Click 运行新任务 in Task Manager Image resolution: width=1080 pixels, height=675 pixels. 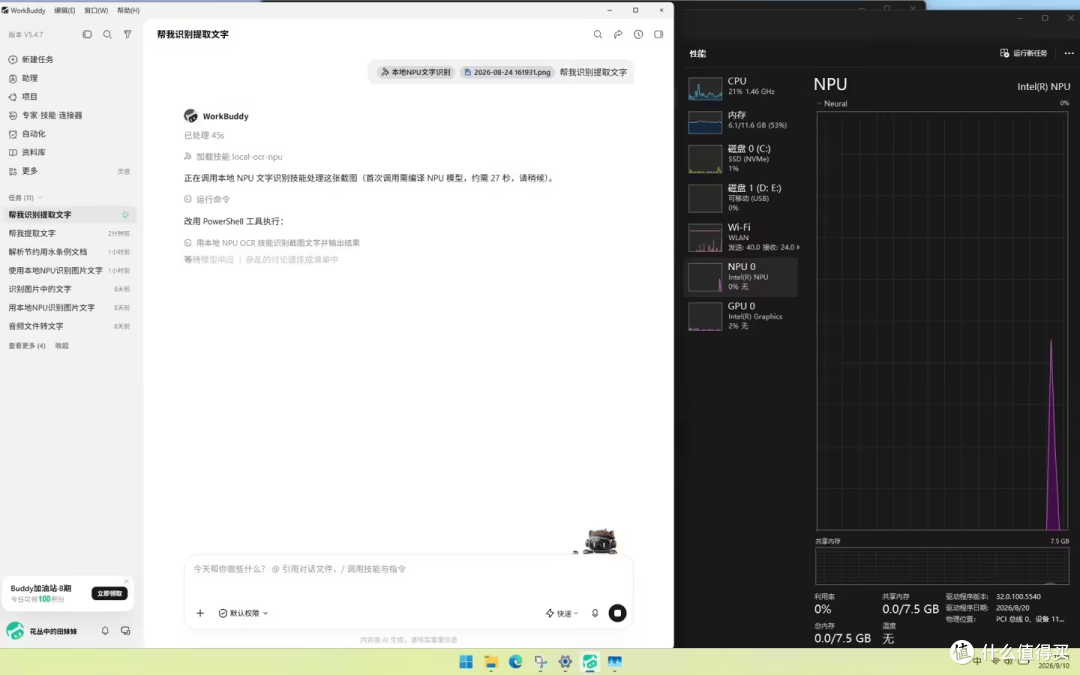1024,53
